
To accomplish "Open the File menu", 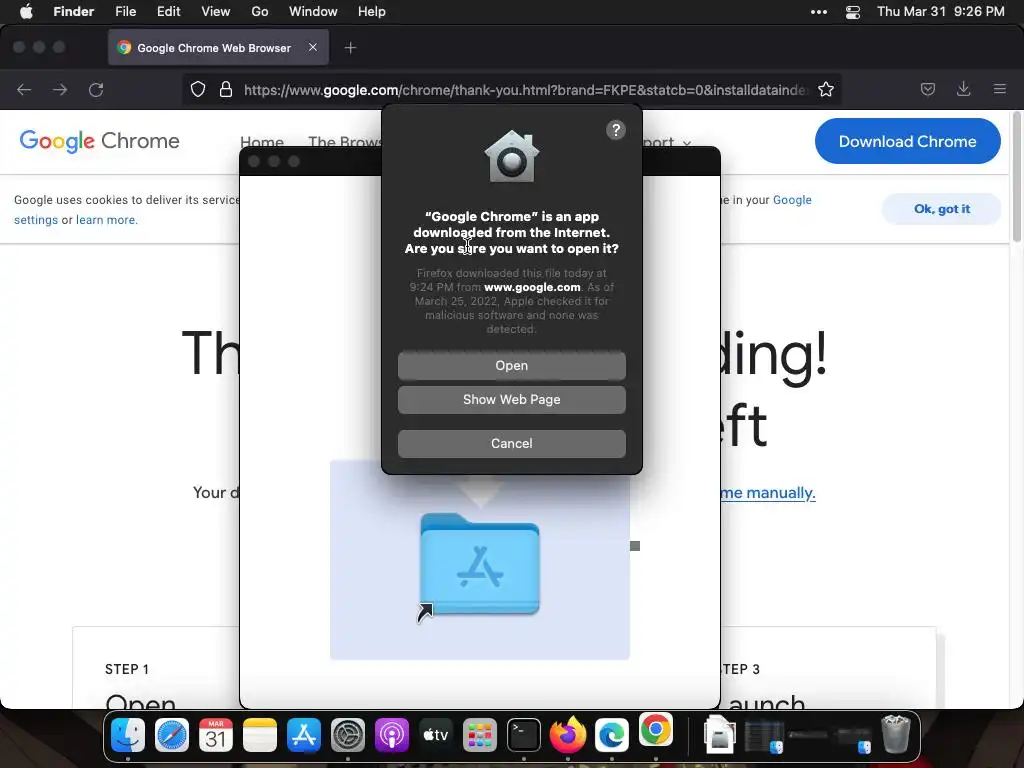I will coord(125,12).
